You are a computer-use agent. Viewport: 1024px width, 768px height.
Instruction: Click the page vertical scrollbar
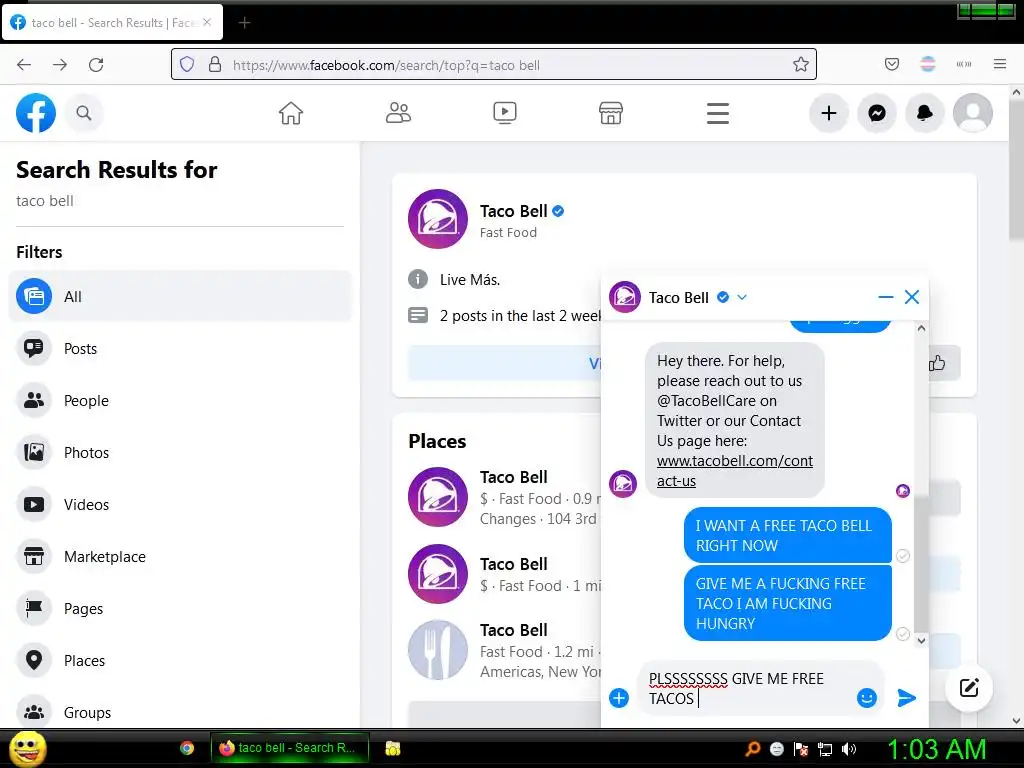(1016, 171)
